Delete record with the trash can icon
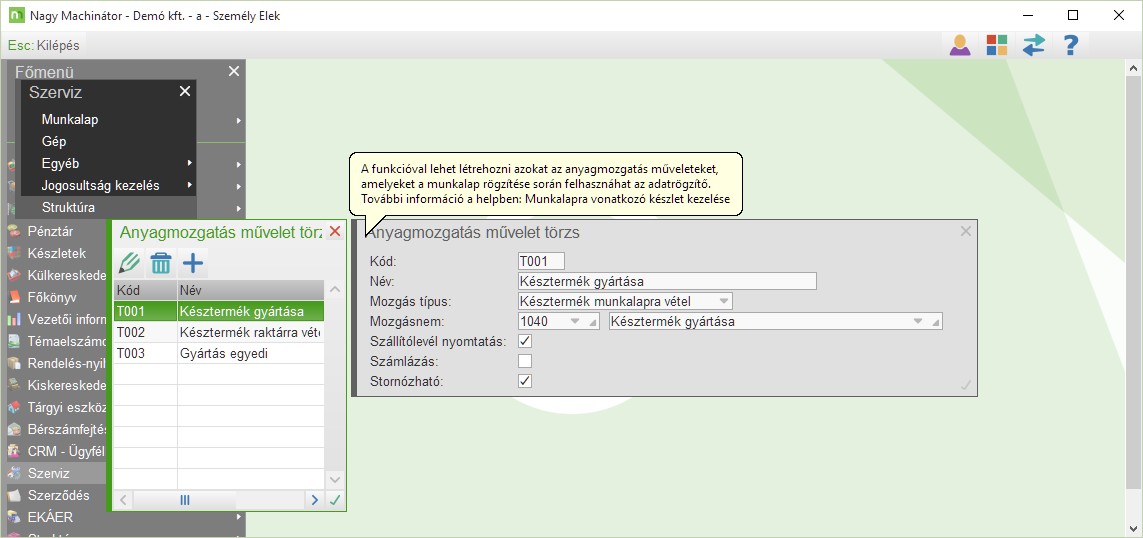This screenshot has width=1143, height=538. tap(161, 262)
